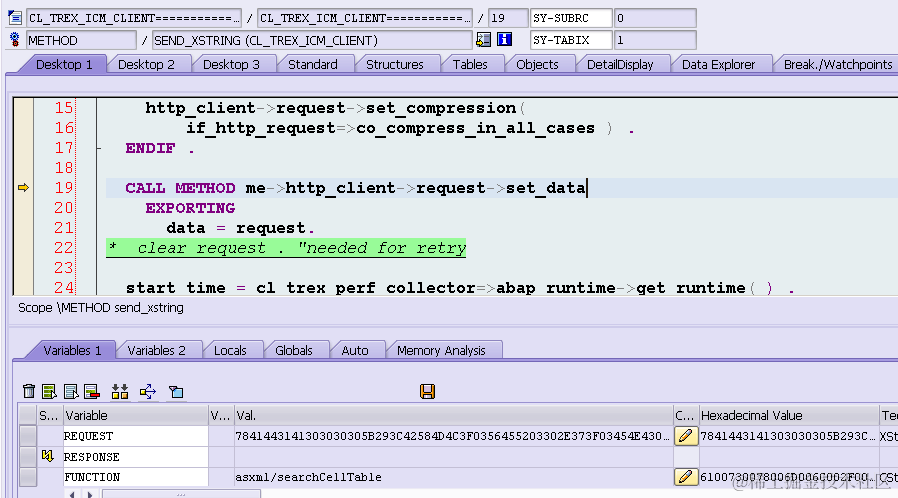Click the navigation icon left of the info icon
This screenshot has height=498, width=898.
483,39
